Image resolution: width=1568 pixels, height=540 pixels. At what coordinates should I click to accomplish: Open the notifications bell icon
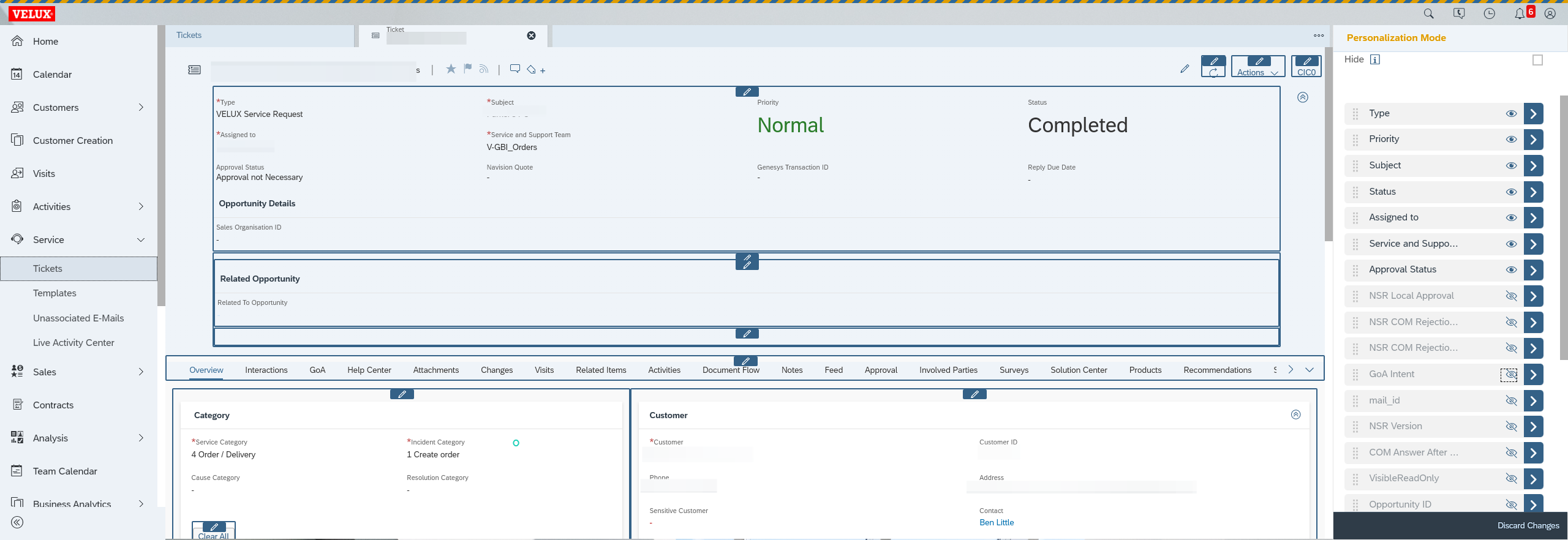pyautogui.click(x=1520, y=13)
